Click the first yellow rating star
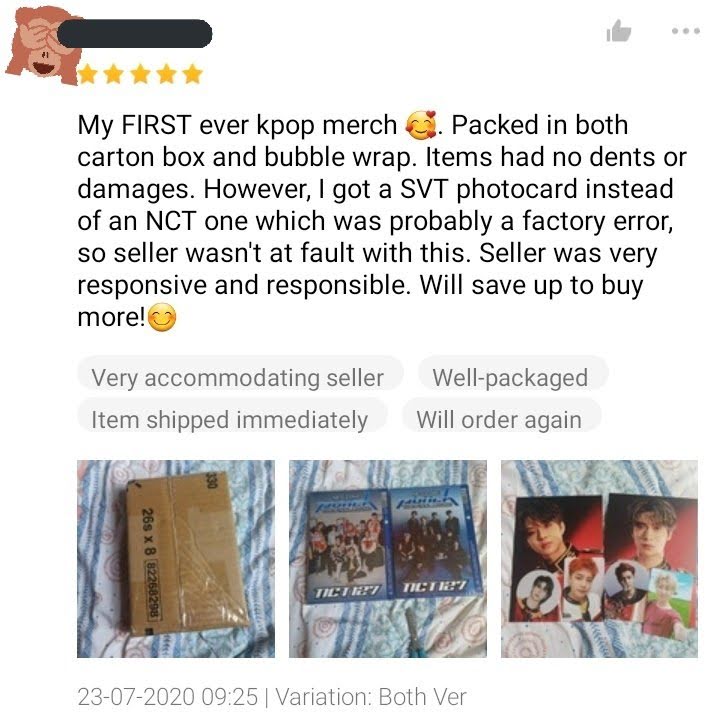 pyautogui.click(x=88, y=74)
